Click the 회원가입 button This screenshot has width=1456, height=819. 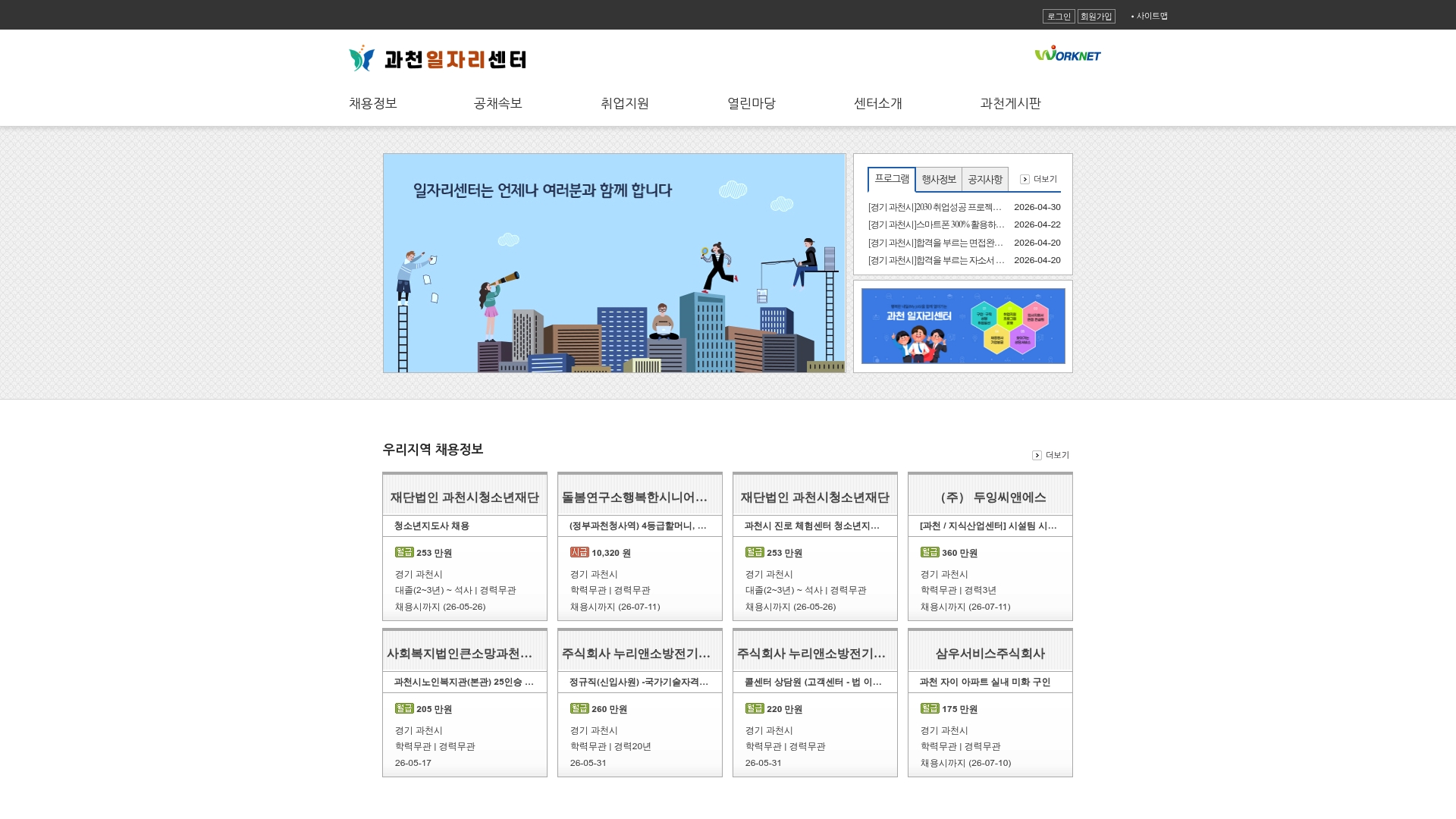click(1097, 17)
